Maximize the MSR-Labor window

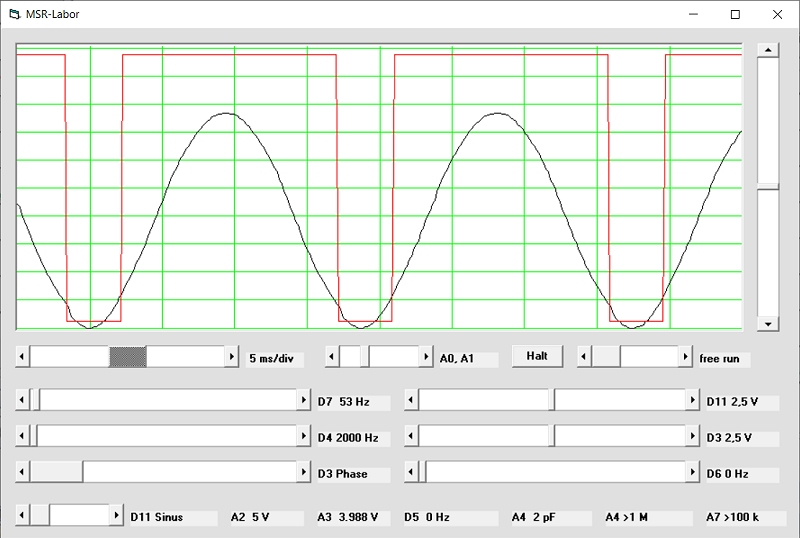[735, 14]
